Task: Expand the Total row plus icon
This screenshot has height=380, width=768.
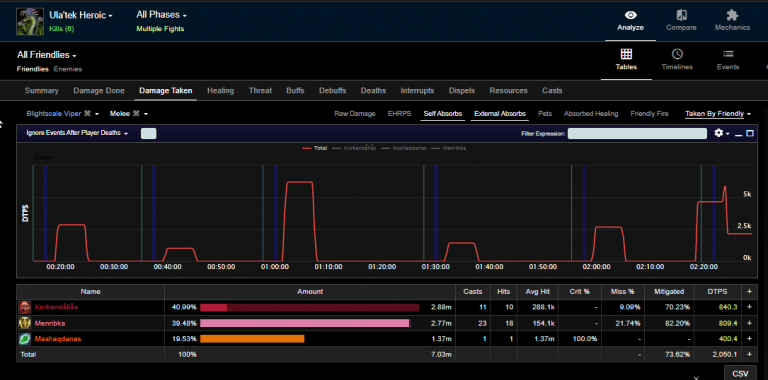Action: point(749,354)
